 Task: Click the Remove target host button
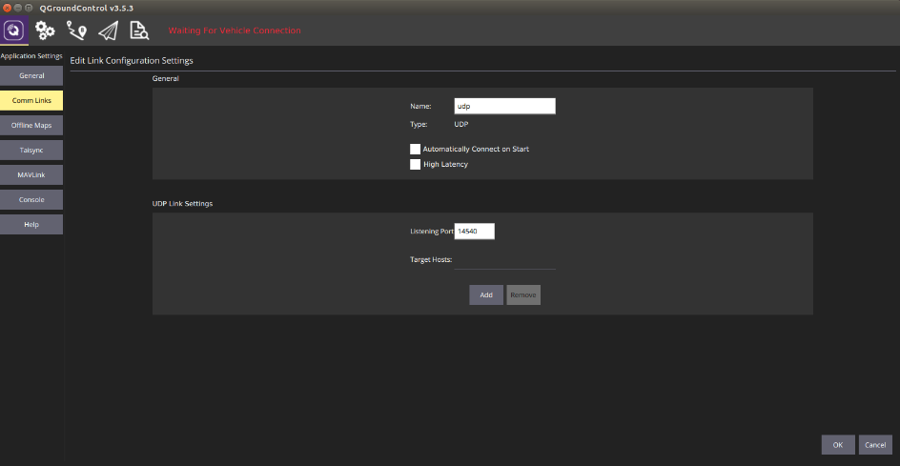pyautogui.click(x=523, y=295)
